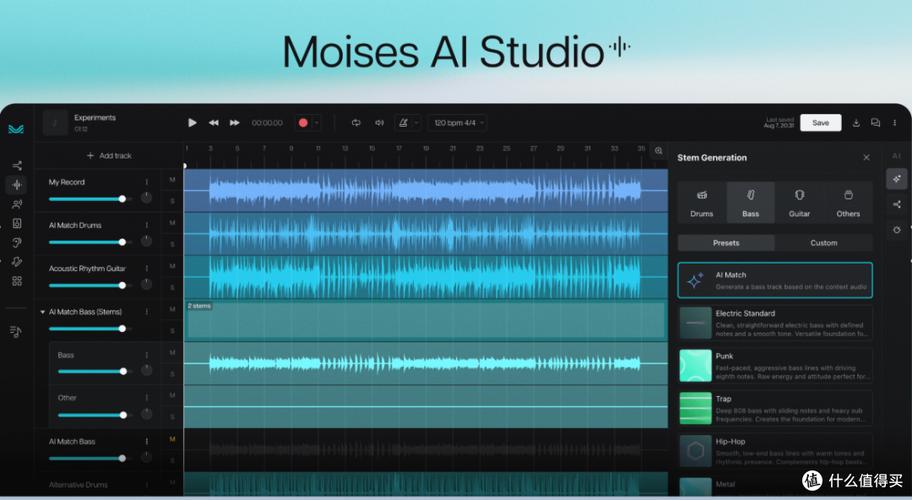Mute the Bass stem track

click(172, 352)
